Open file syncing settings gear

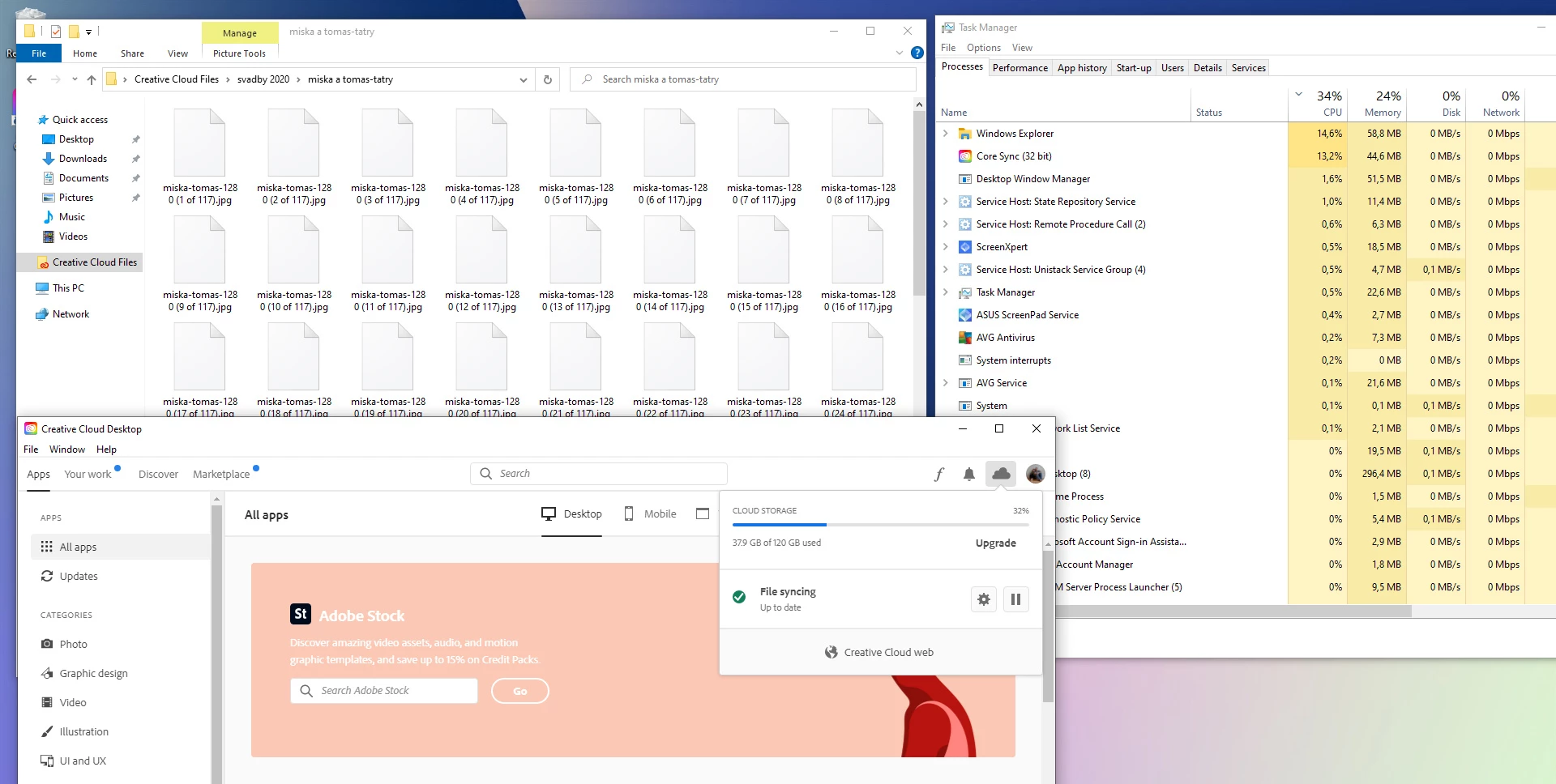[x=983, y=599]
